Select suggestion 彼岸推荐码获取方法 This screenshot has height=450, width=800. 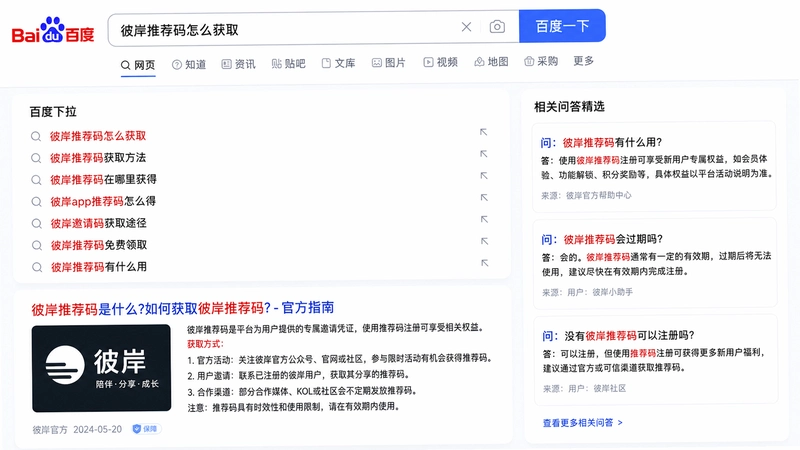click(x=98, y=158)
